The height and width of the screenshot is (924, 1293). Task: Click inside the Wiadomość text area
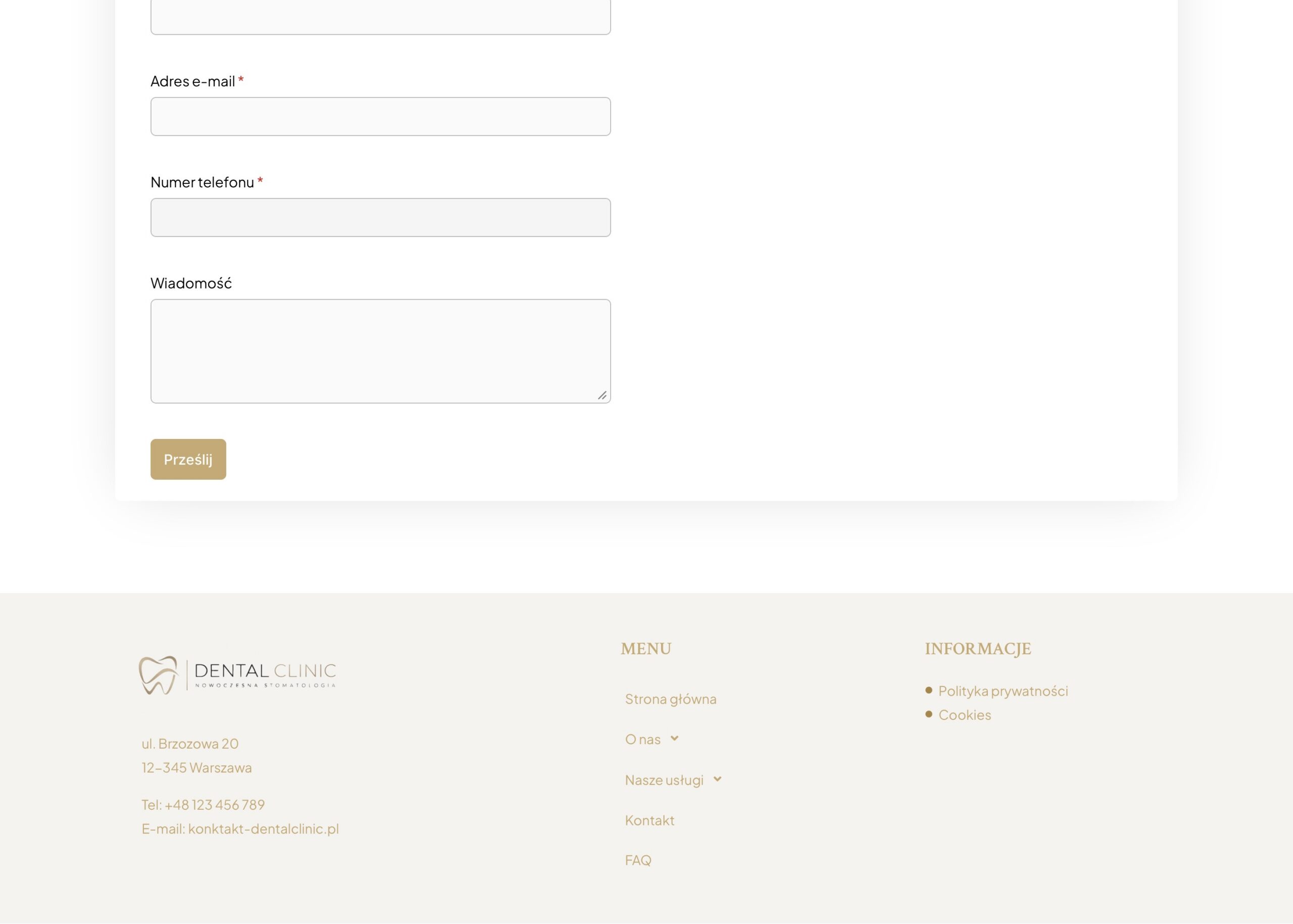pos(380,351)
